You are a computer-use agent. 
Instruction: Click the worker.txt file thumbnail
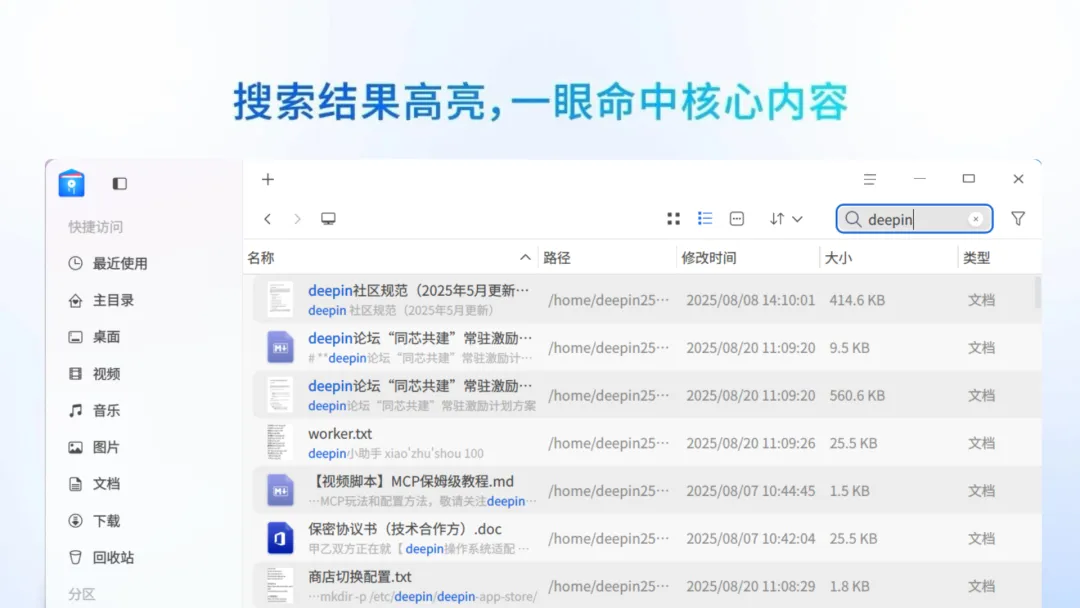point(280,443)
